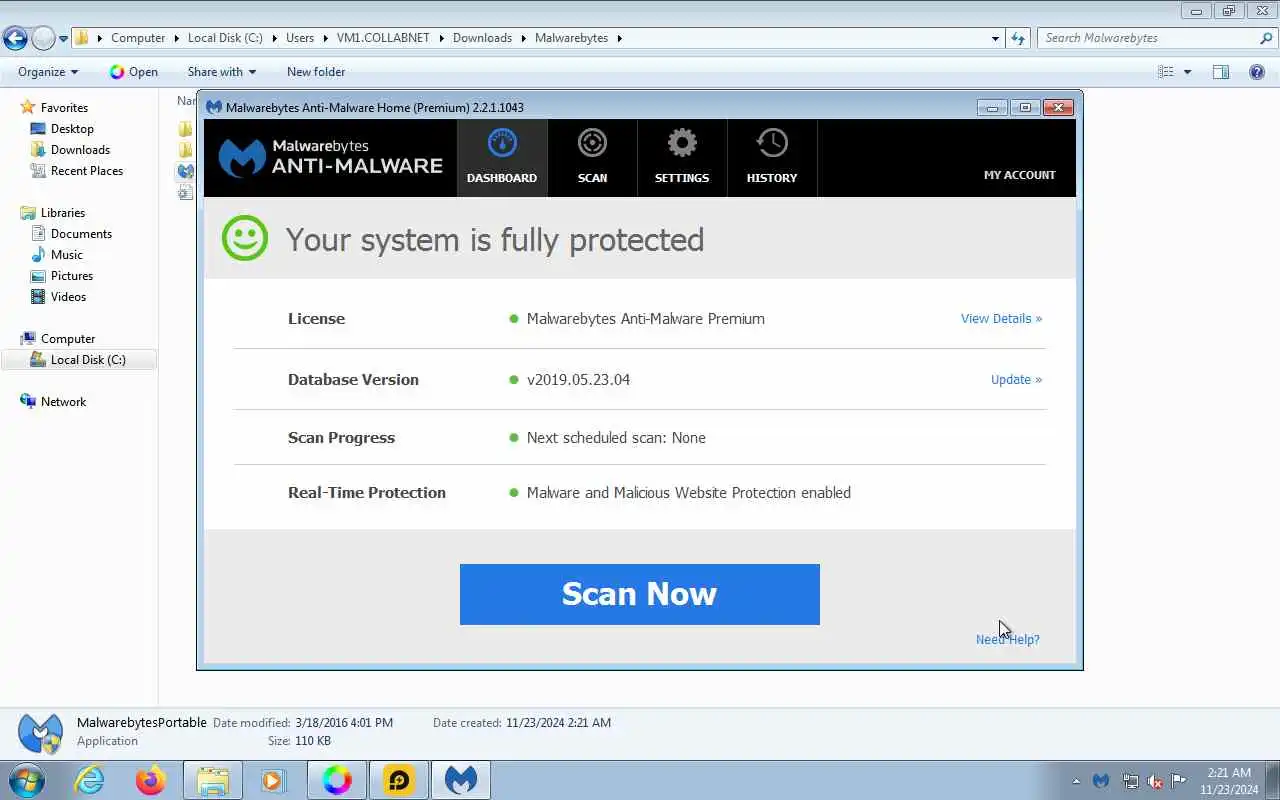
Task: Click Open in the Explorer toolbar
Action: pos(134,72)
